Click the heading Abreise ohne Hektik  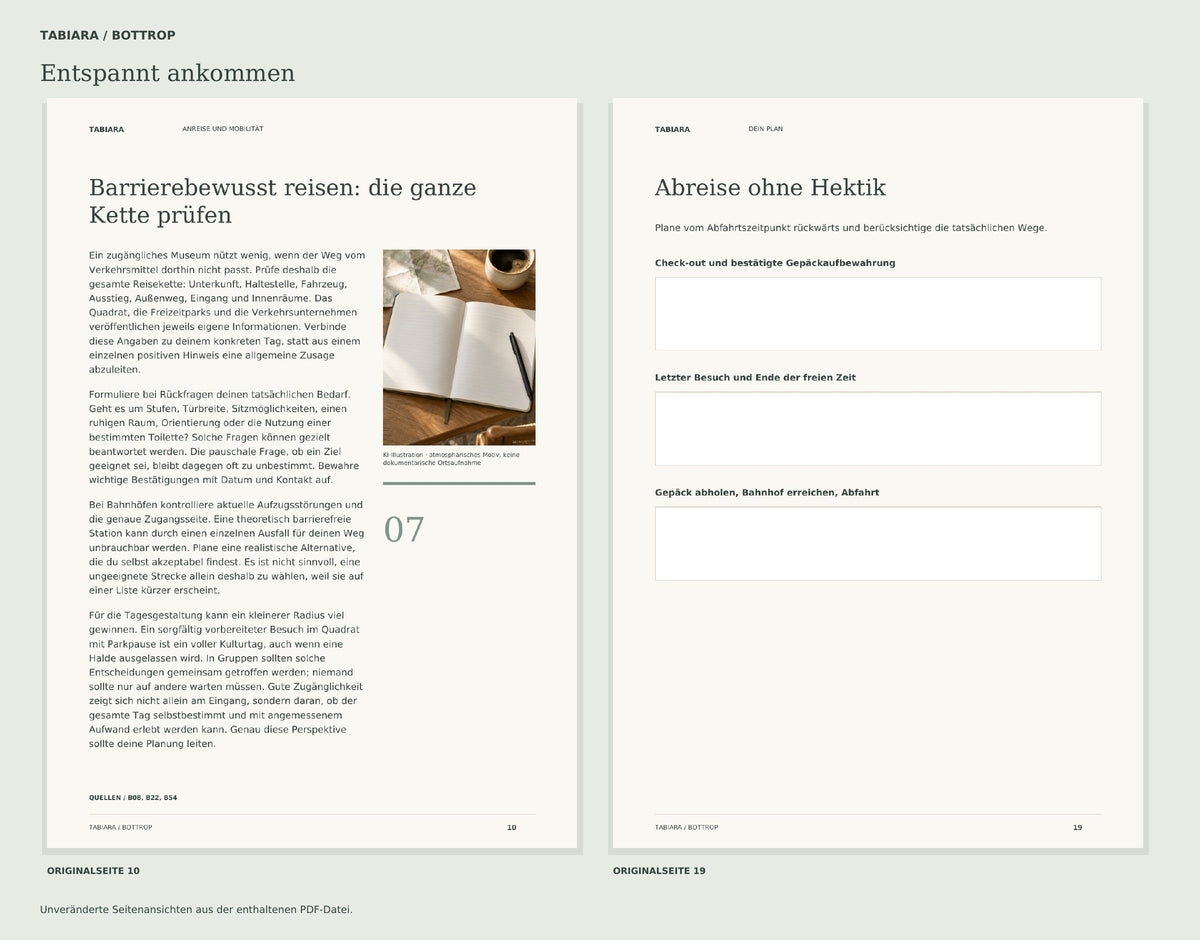(x=770, y=188)
